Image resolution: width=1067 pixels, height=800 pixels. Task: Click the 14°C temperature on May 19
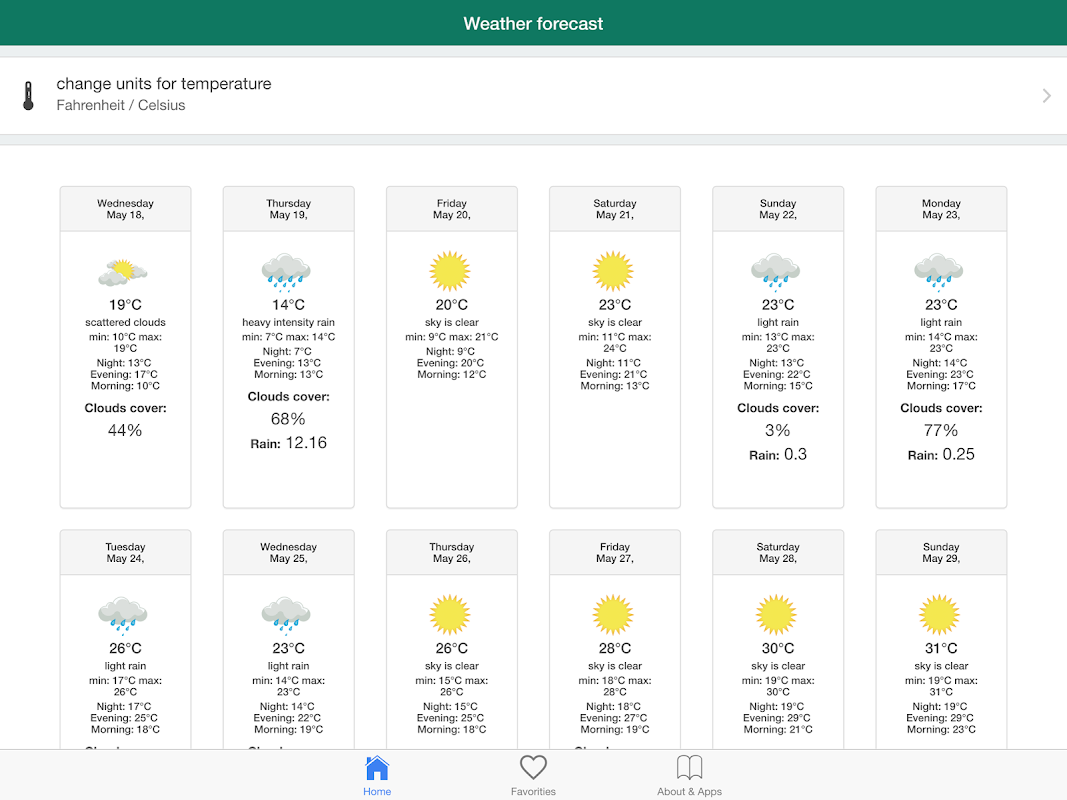pyautogui.click(x=289, y=305)
